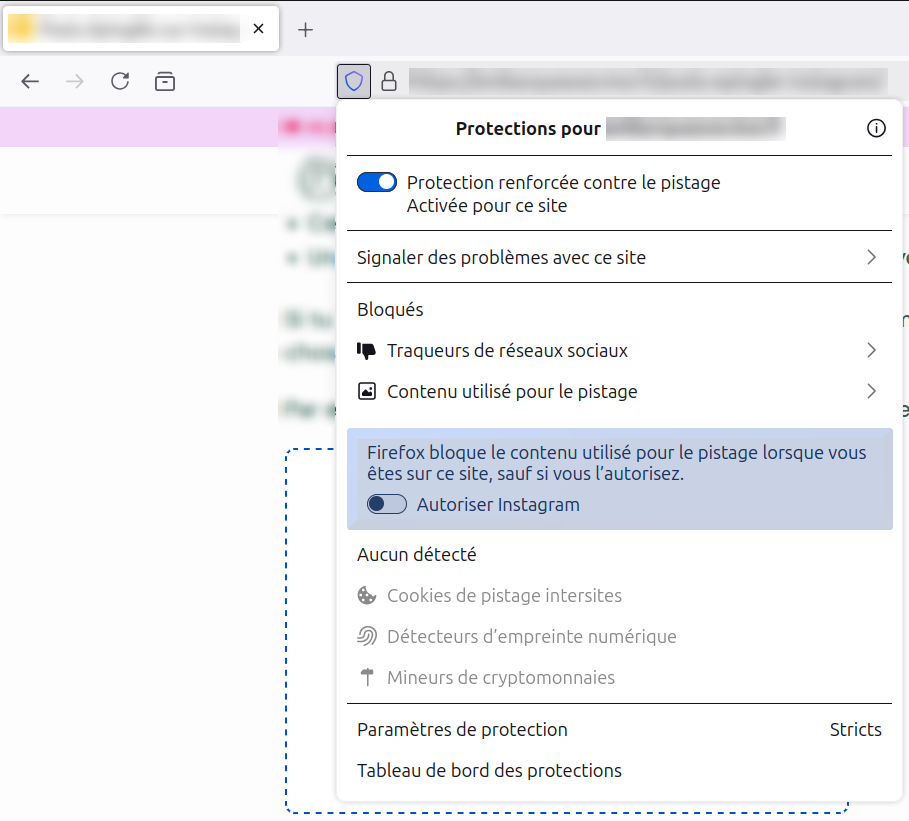Open a new tab with the plus button

click(305, 29)
